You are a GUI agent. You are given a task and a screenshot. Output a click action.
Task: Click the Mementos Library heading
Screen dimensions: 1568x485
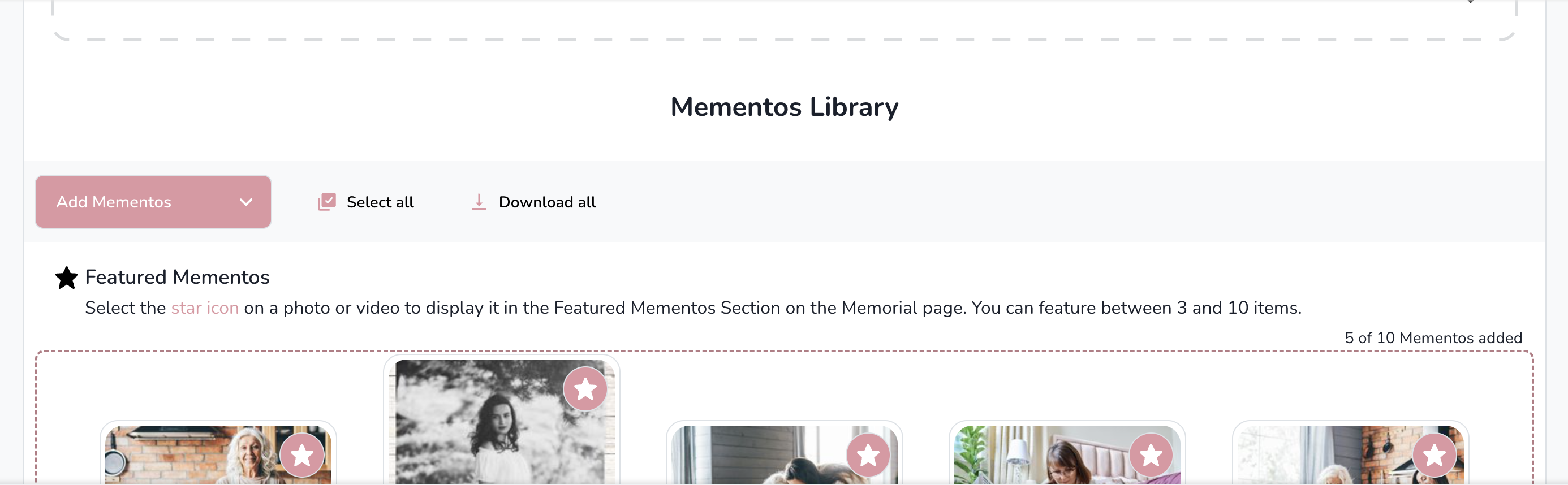(784, 107)
